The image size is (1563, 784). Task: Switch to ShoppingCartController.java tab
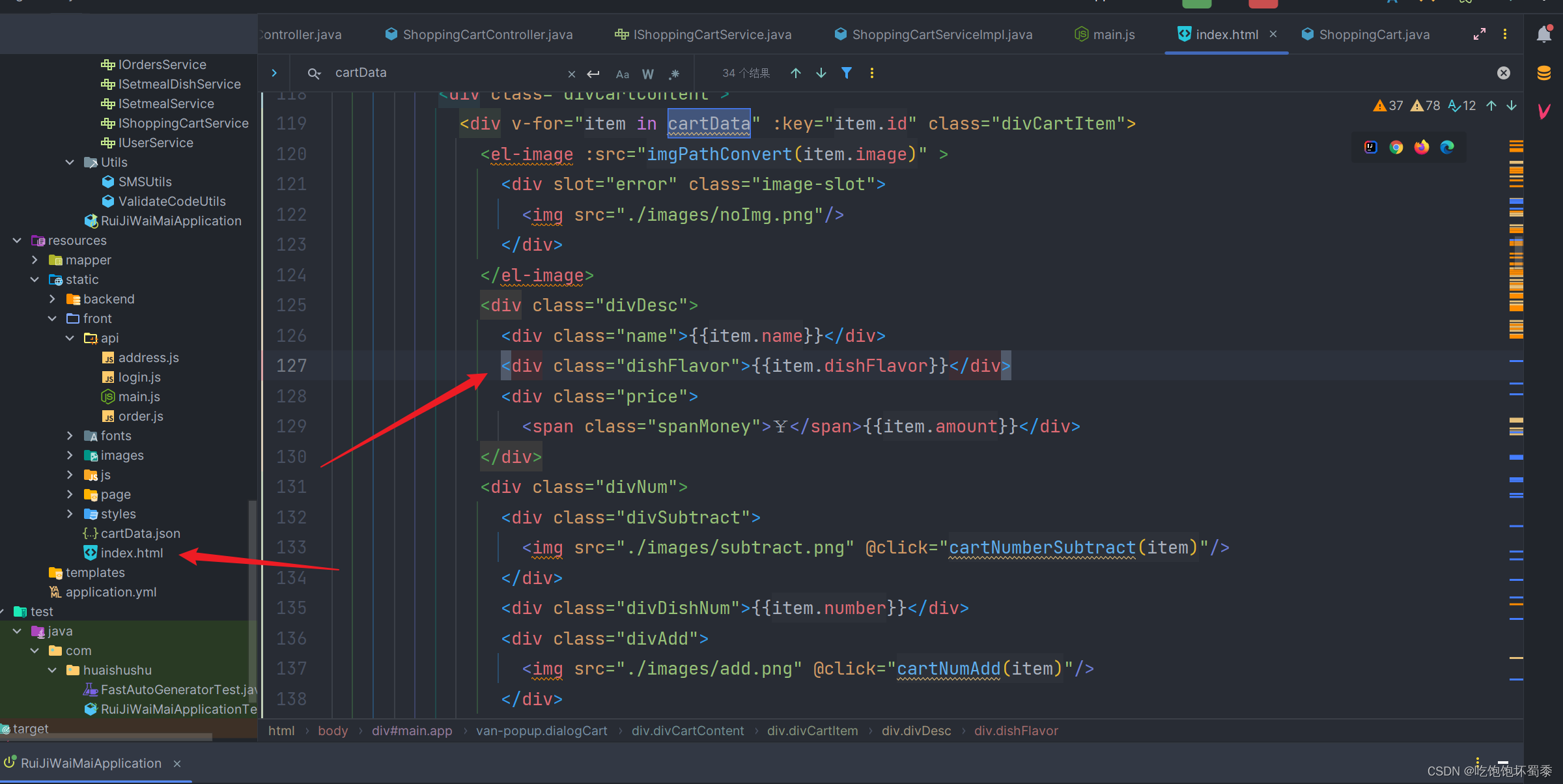487,35
